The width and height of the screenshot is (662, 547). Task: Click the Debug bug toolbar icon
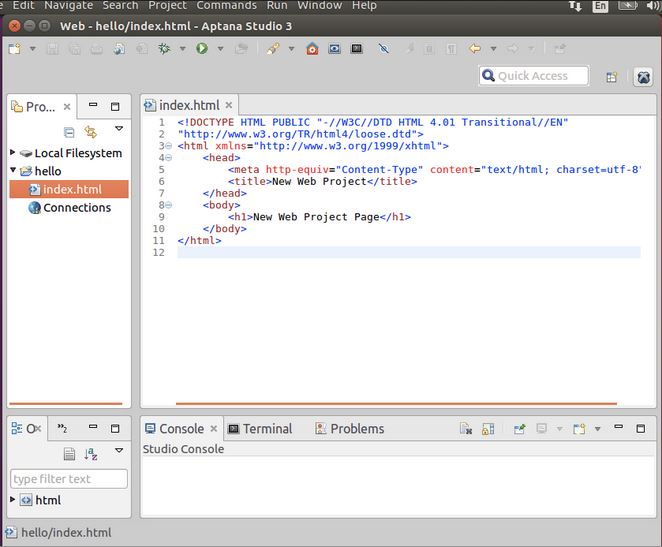164,49
